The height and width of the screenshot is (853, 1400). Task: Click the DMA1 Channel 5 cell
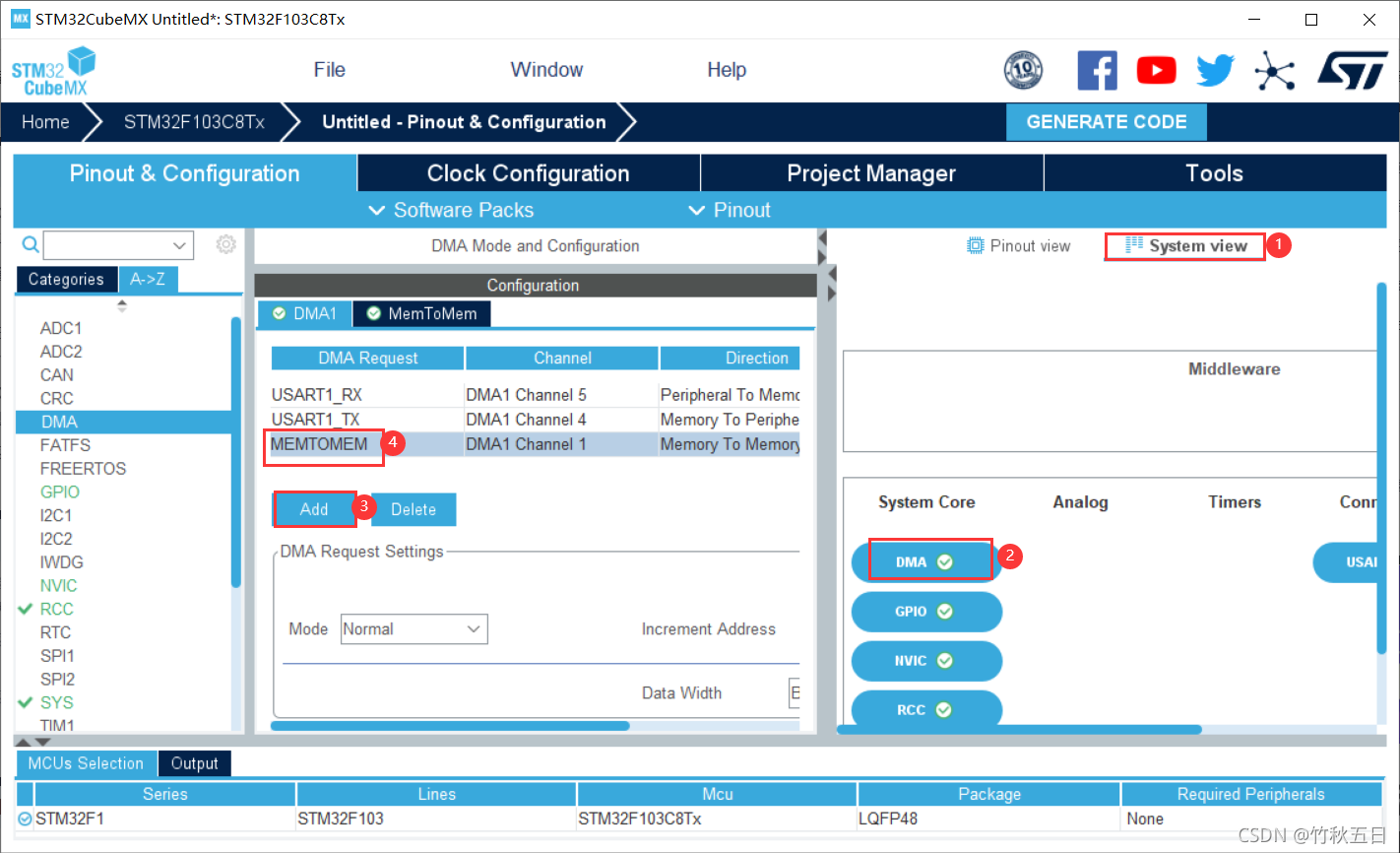[x=561, y=395]
